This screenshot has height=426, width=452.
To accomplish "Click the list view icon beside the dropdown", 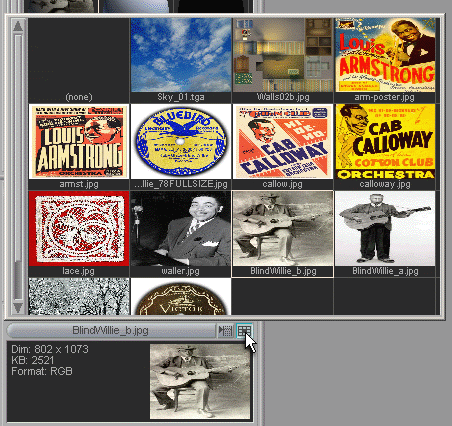I will pyautogui.click(x=225, y=331).
